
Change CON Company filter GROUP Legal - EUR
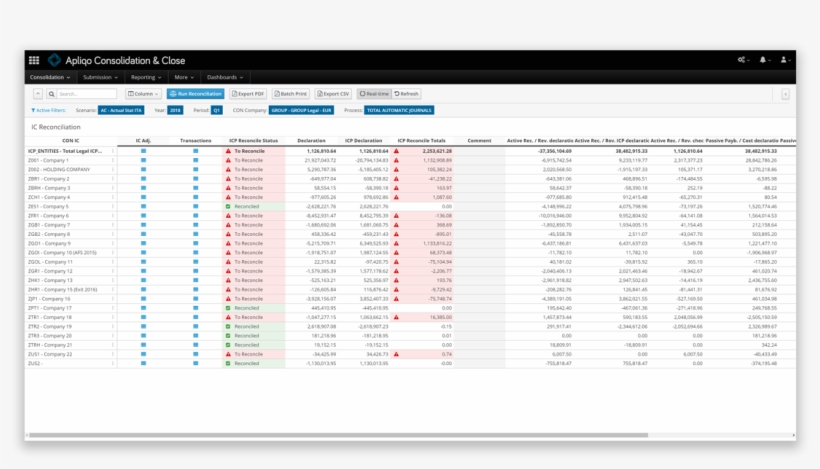click(301, 110)
